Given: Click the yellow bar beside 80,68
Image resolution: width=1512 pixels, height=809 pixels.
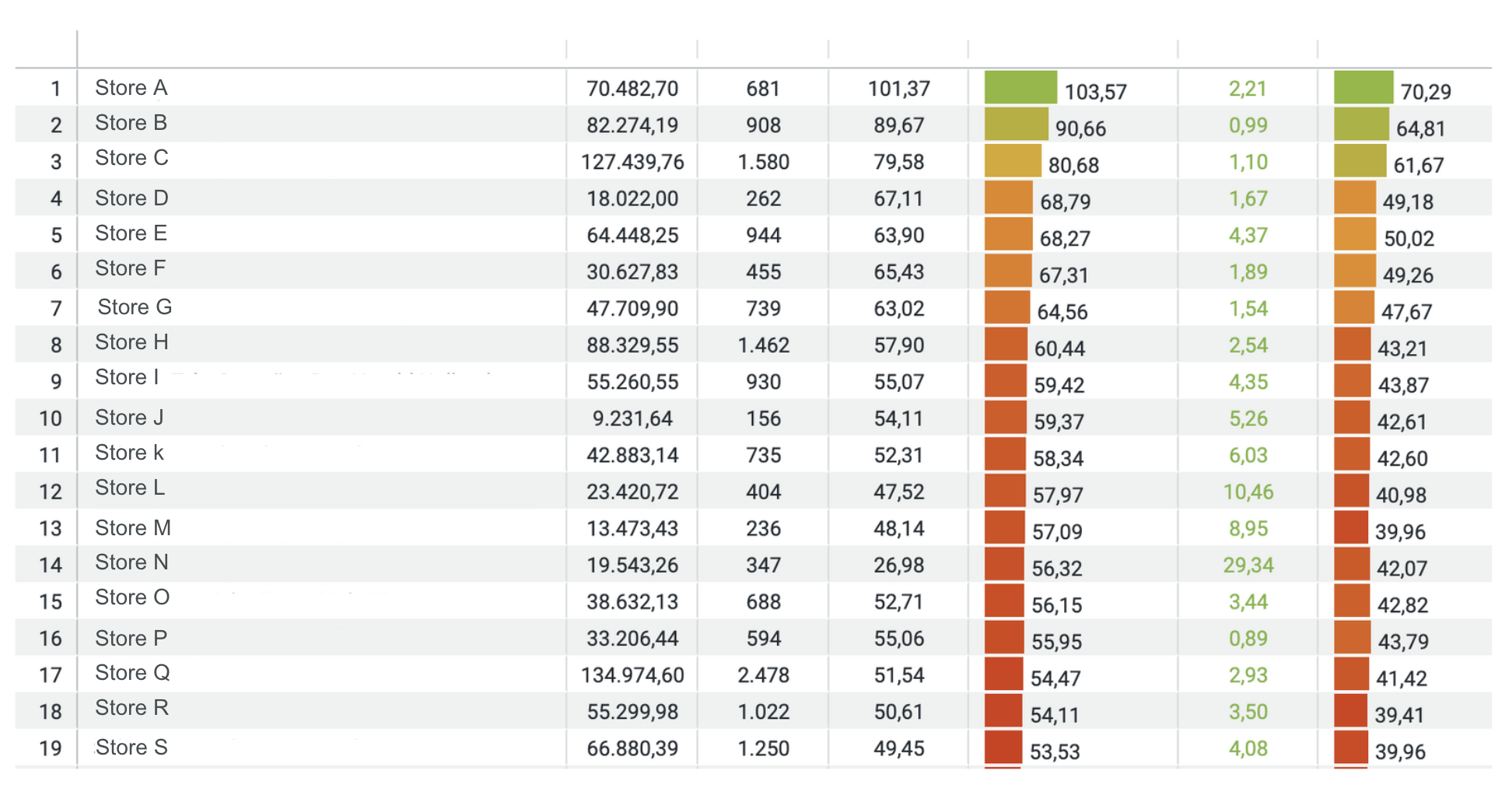Looking at the screenshot, I should coord(1012,161).
